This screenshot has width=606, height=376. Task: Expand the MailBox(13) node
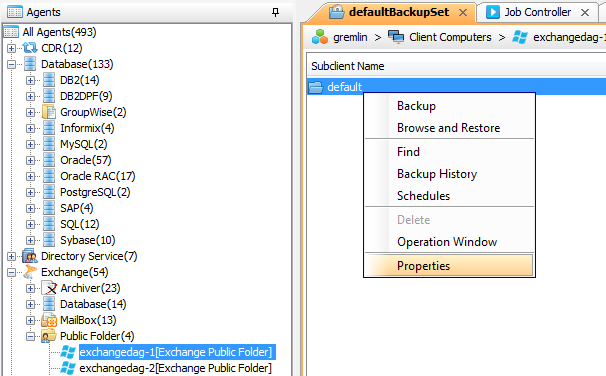(31, 321)
